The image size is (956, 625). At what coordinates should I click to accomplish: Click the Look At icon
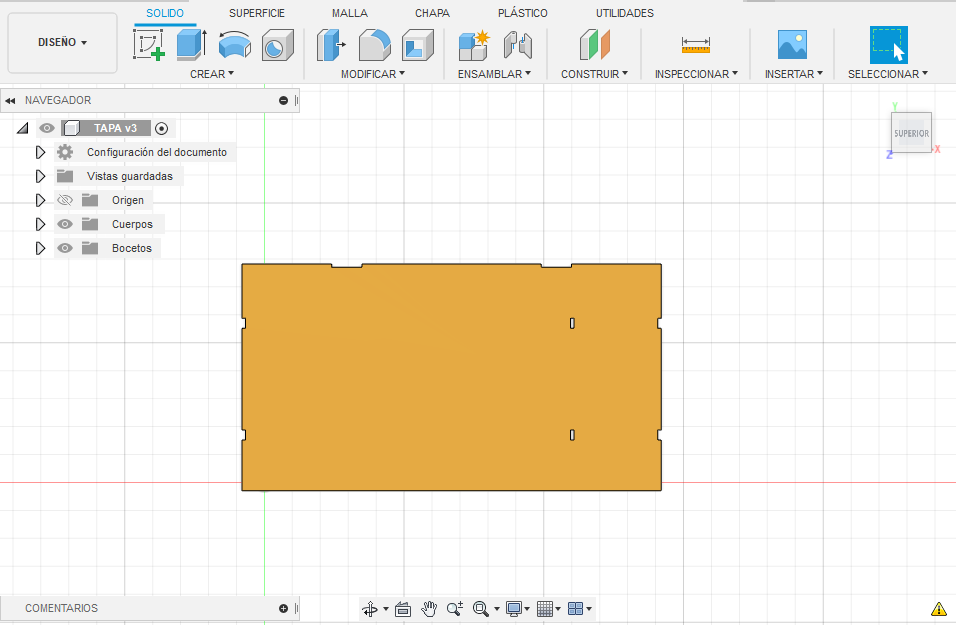(x=403, y=609)
